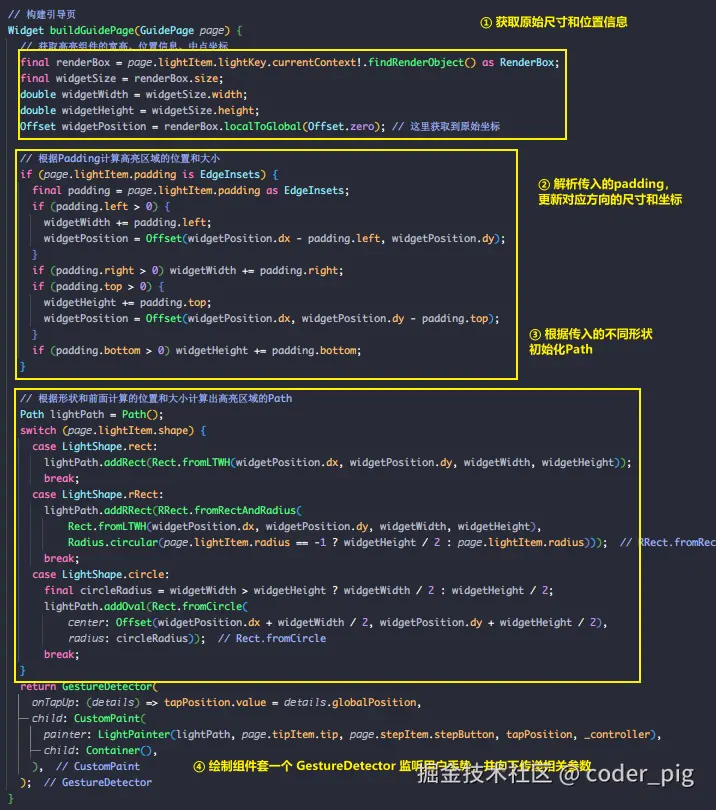
Task: Click the closing comment '// GestureDetector'
Action: point(98,783)
